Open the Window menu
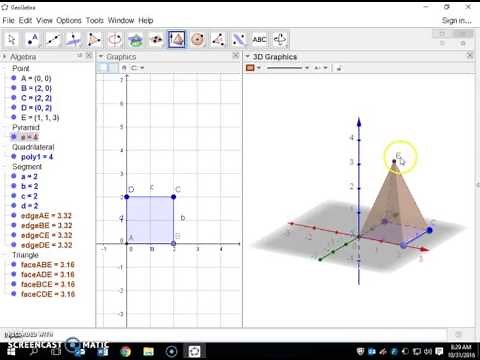The height and width of the screenshot is (360, 480). (121, 20)
